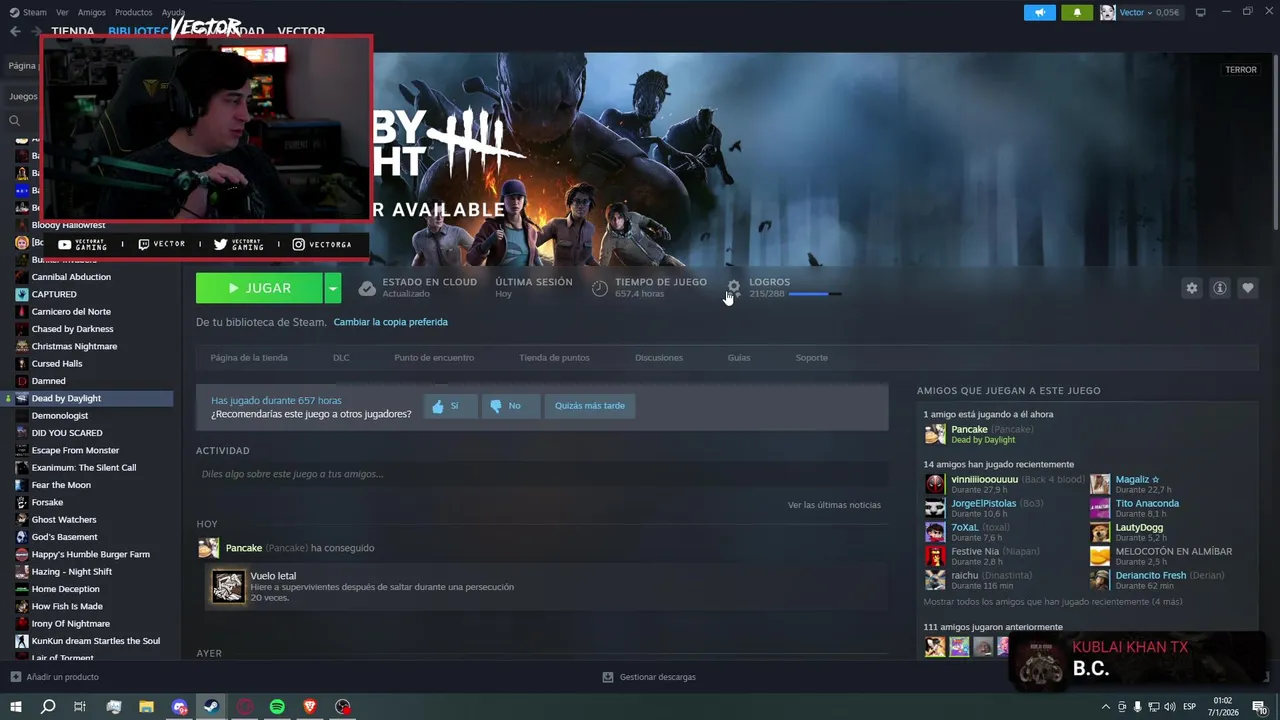Select Fear the Moon in library
The height and width of the screenshot is (720, 1280).
pos(61,485)
